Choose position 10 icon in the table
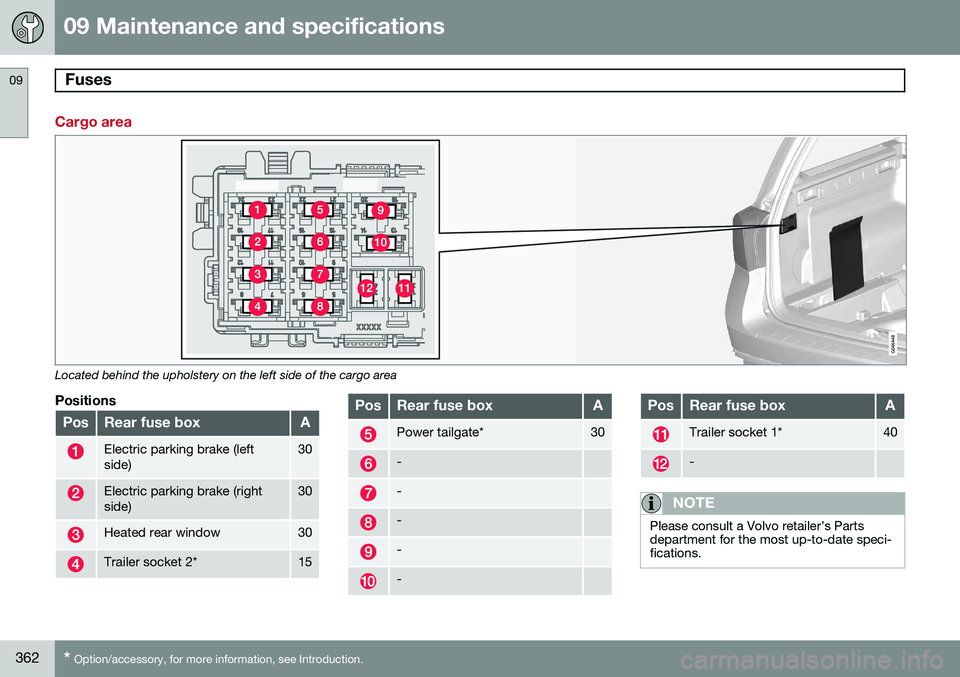Viewport: 960px width, 677px height. coord(368,581)
